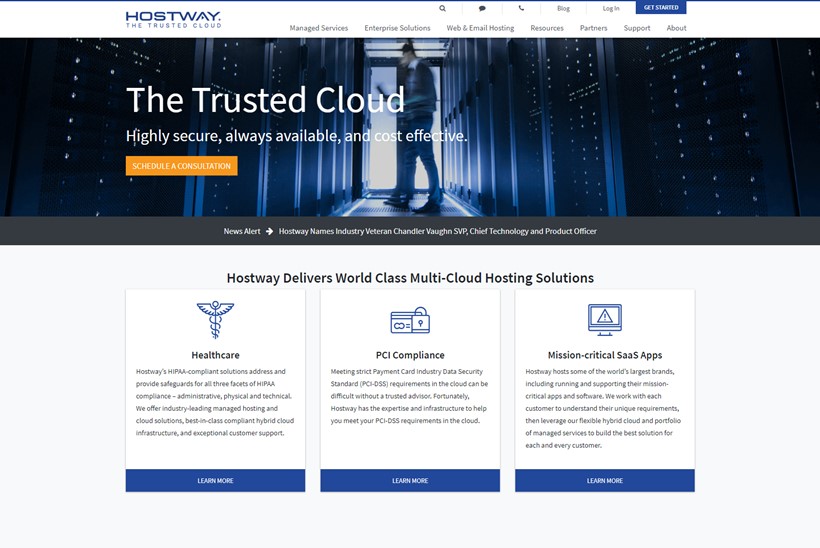This screenshot has height=548, width=820.
Task: Open the Managed Services menu
Action: point(318,28)
